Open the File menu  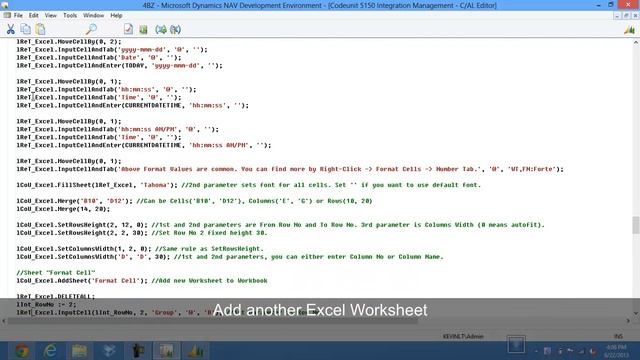[18, 16]
